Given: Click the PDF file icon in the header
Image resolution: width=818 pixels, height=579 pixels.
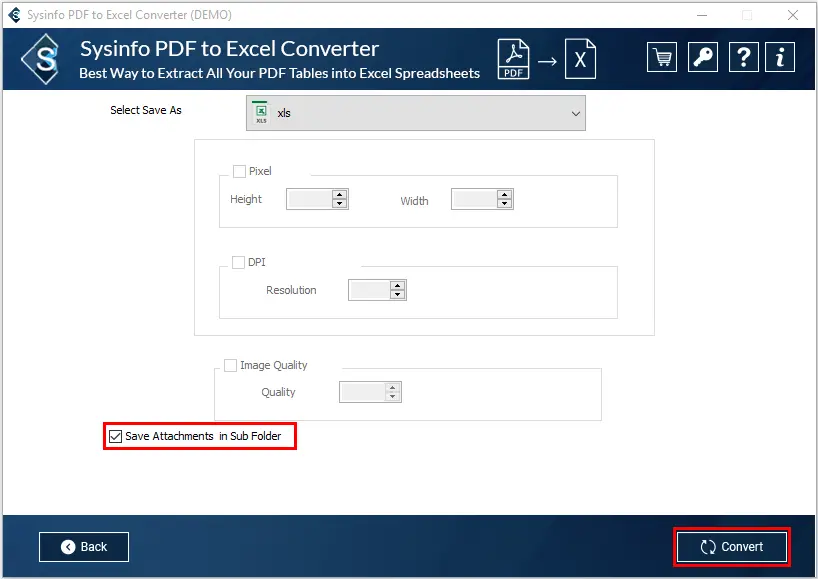Looking at the screenshot, I should point(513,58).
